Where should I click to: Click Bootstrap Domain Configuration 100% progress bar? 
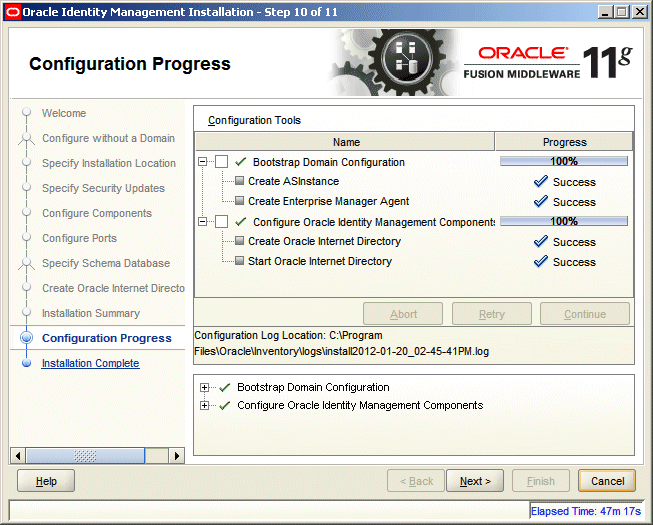point(564,161)
